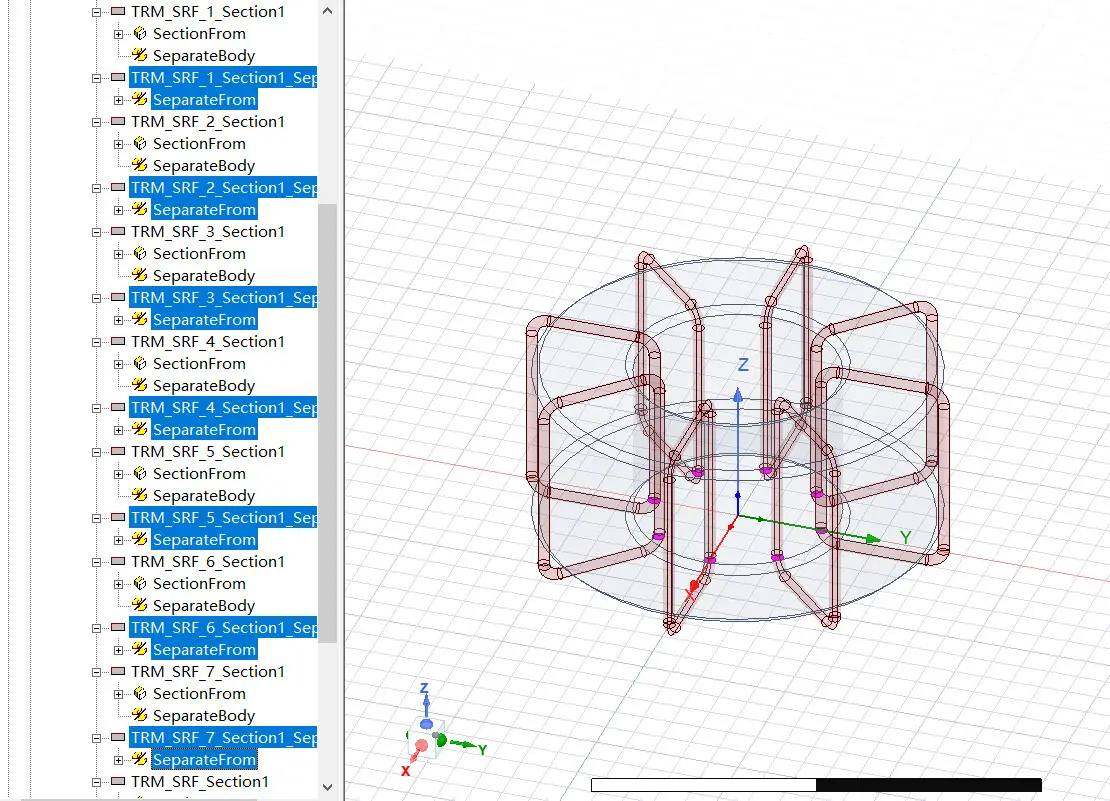
Task: Expand SectionFrom under TRM_SRF_1_Section1
Action: click(118, 34)
